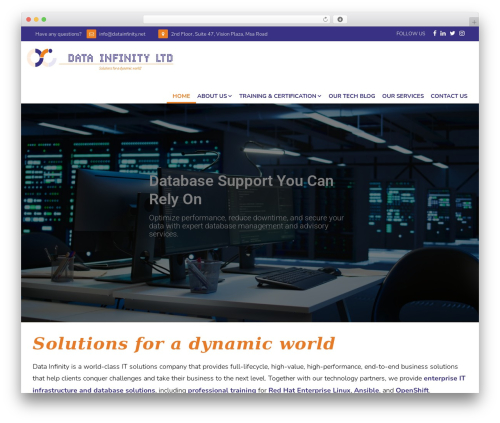
Task: Click the new tab plus button
Action: pyautogui.click(x=474, y=22)
